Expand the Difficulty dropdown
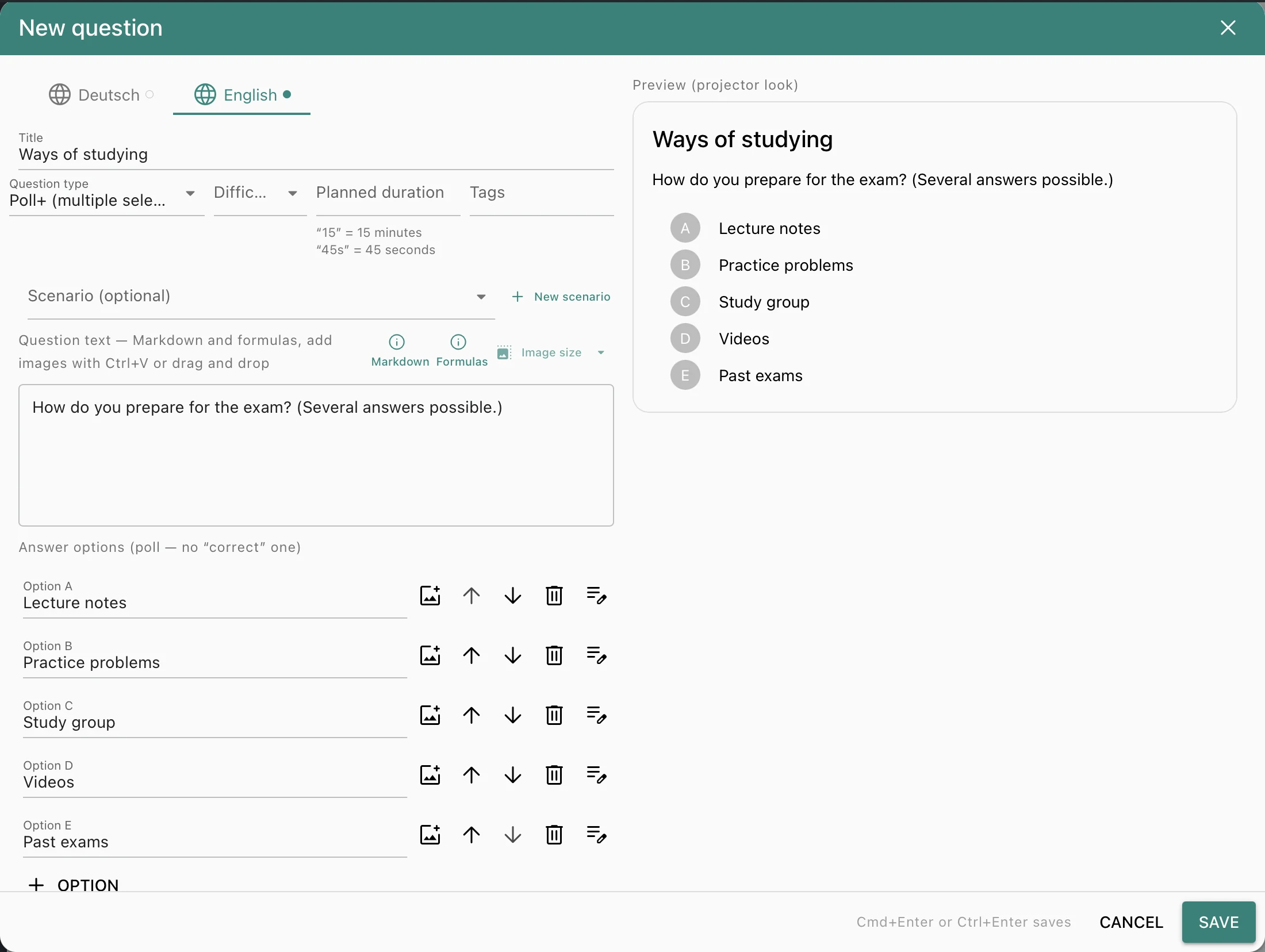1265x952 pixels. click(x=260, y=195)
